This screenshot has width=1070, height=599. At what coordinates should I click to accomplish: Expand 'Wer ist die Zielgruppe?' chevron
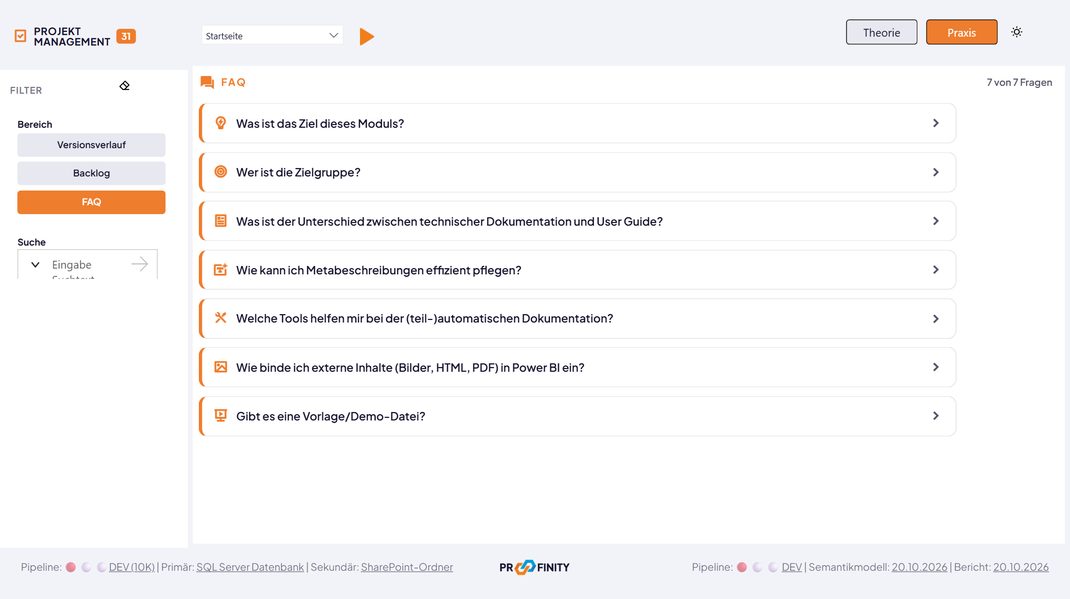pyautogui.click(x=936, y=172)
